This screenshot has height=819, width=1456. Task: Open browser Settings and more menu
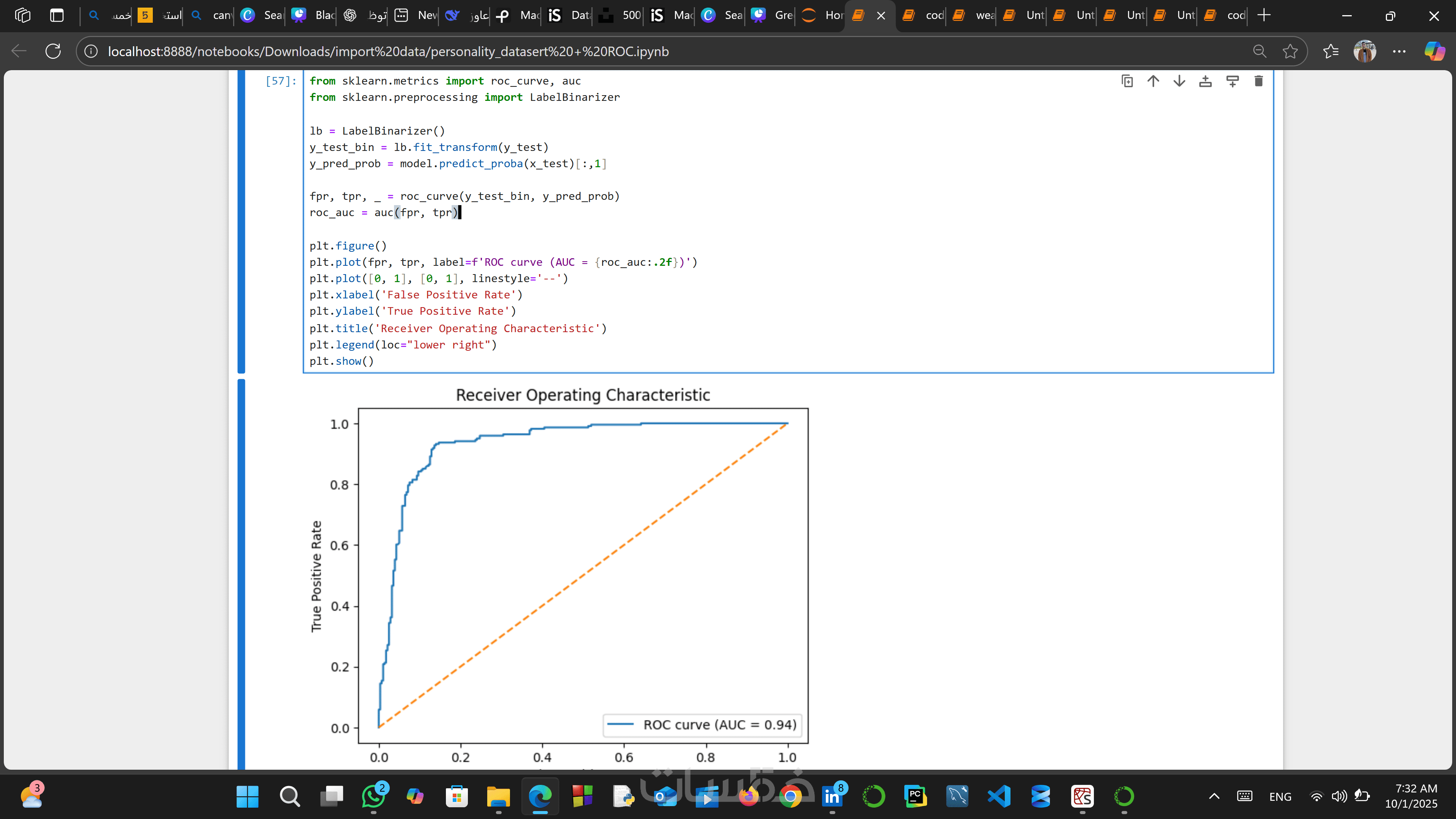(1399, 52)
